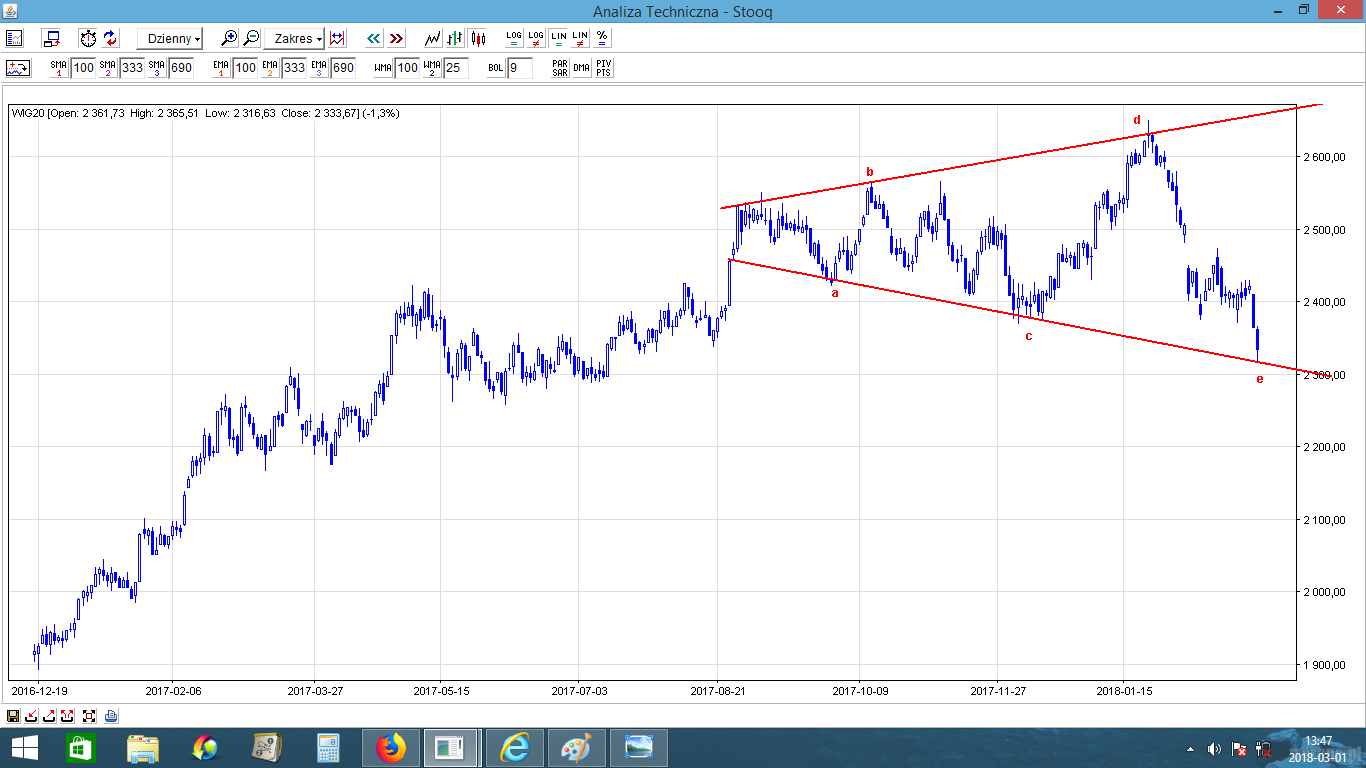The height and width of the screenshot is (768, 1366).
Task: Open the Zakres range dropdown
Action: click(x=298, y=38)
